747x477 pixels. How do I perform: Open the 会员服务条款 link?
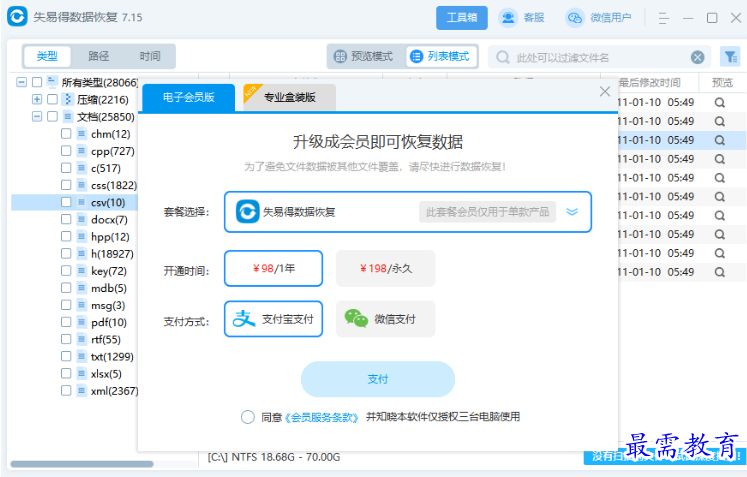click(321, 417)
